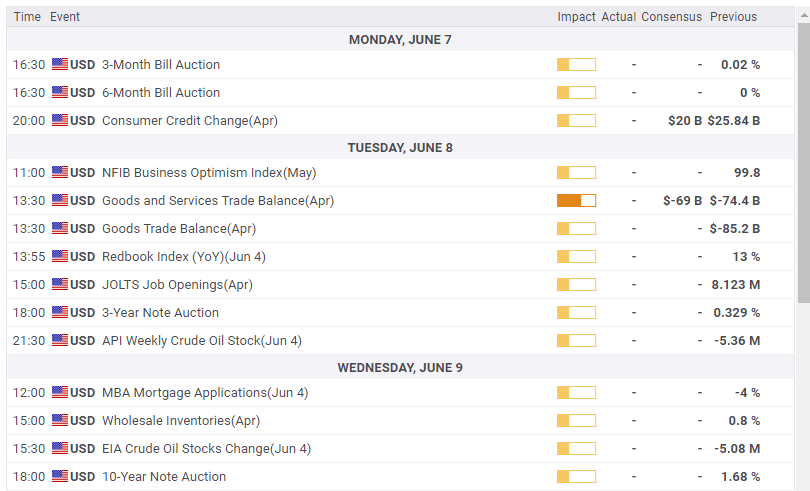Viewport: 810px width, 491px height.
Task: Open the Wholesale Inventories(Apr) event
Action: (x=181, y=420)
